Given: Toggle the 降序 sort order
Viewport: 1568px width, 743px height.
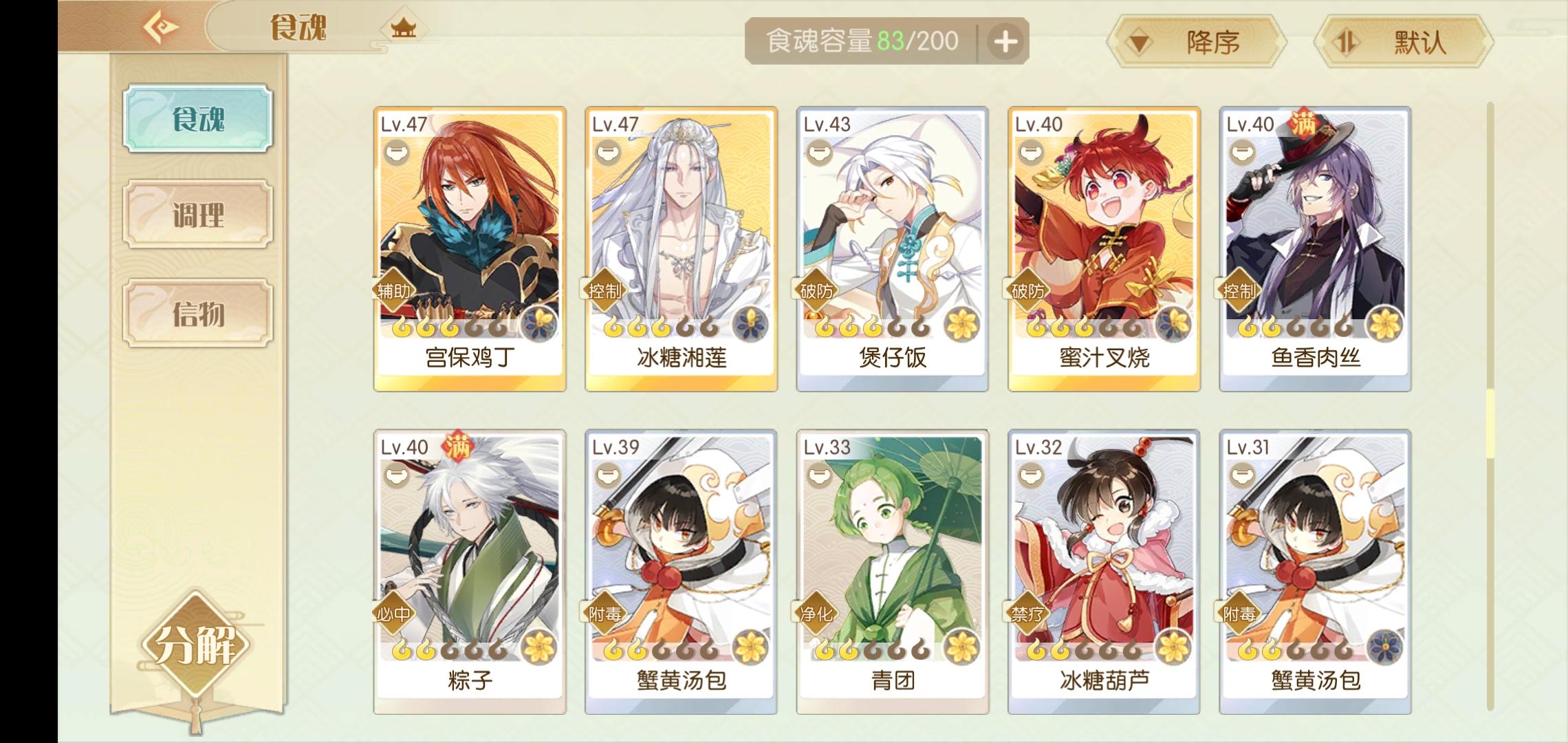Looking at the screenshot, I should [x=1197, y=43].
